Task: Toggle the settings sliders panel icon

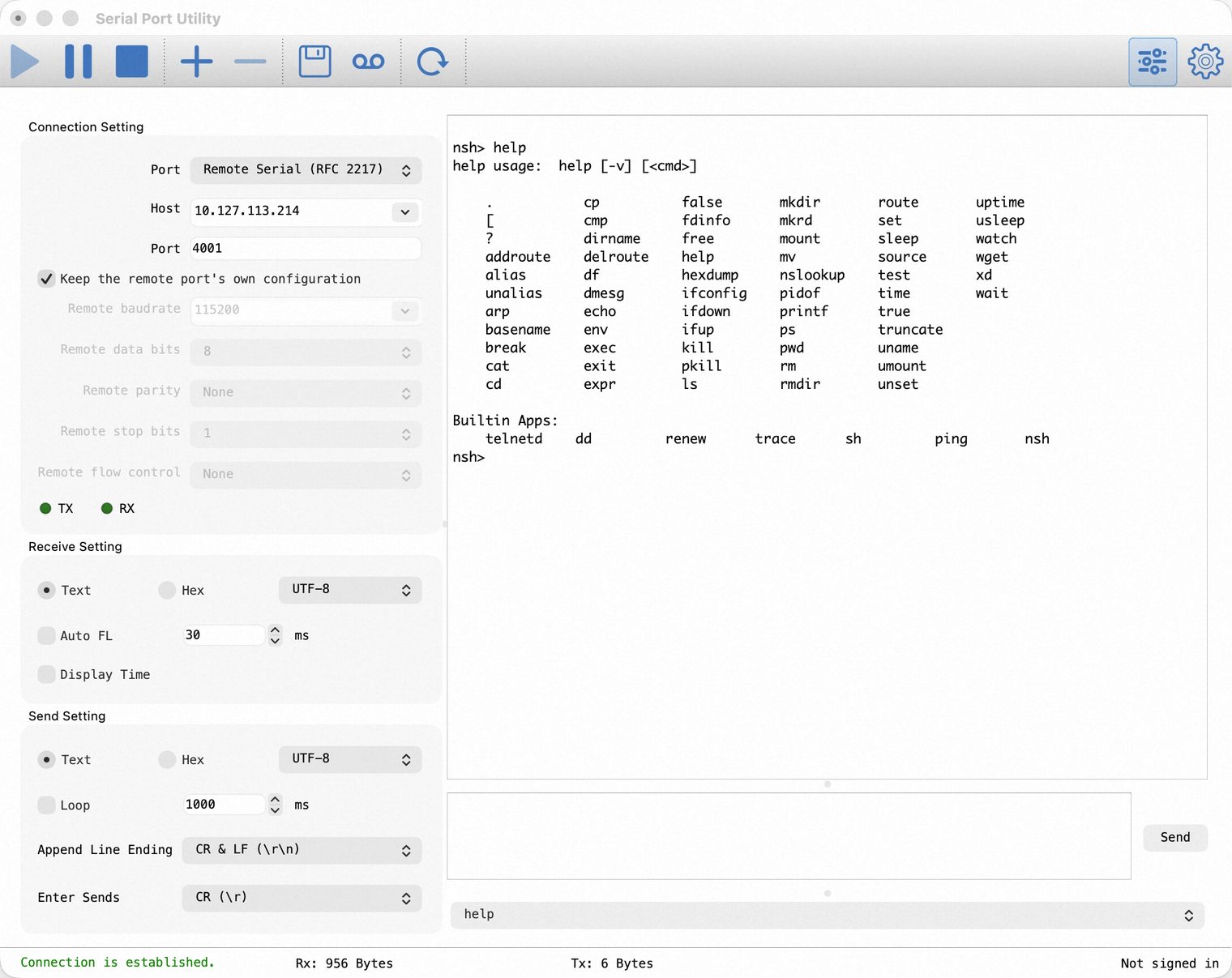Action: pos(1153,62)
